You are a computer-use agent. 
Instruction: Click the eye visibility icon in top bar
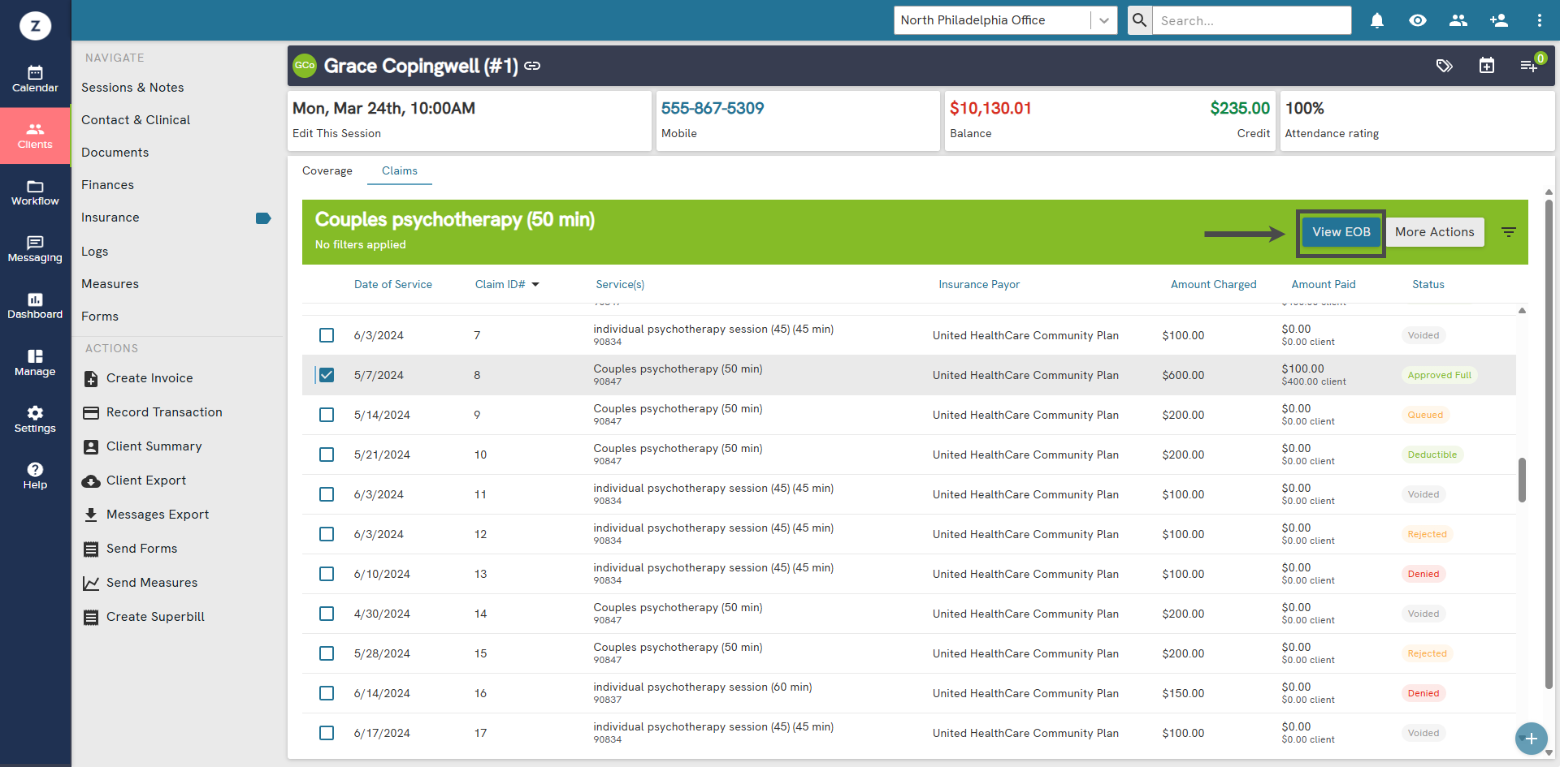coord(1417,20)
